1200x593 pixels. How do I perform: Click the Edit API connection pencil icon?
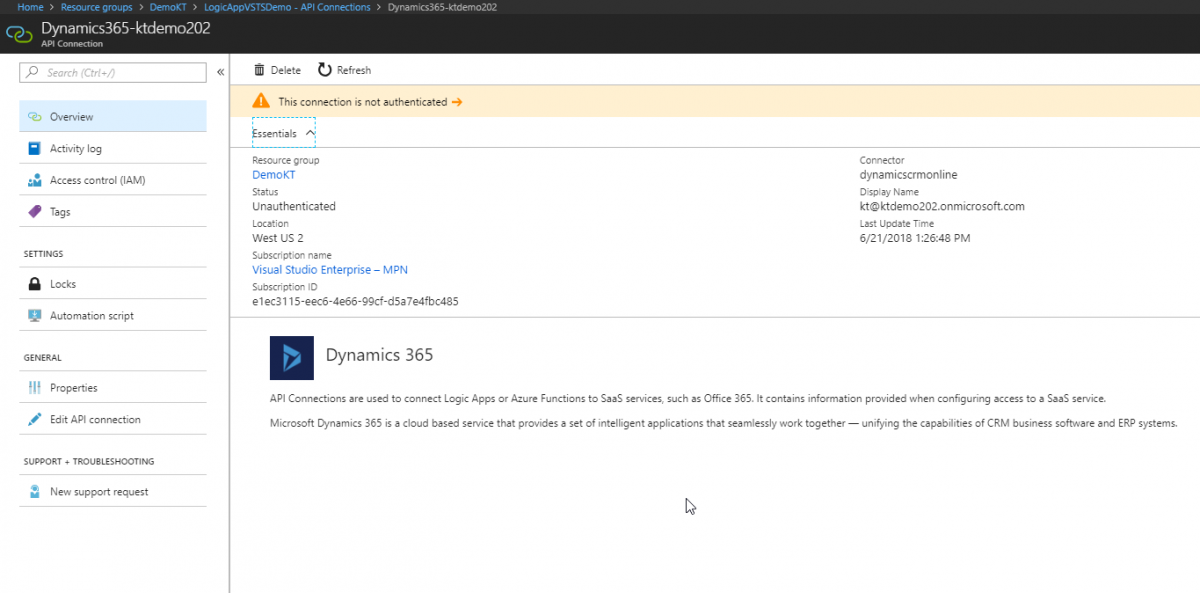click(x=35, y=420)
